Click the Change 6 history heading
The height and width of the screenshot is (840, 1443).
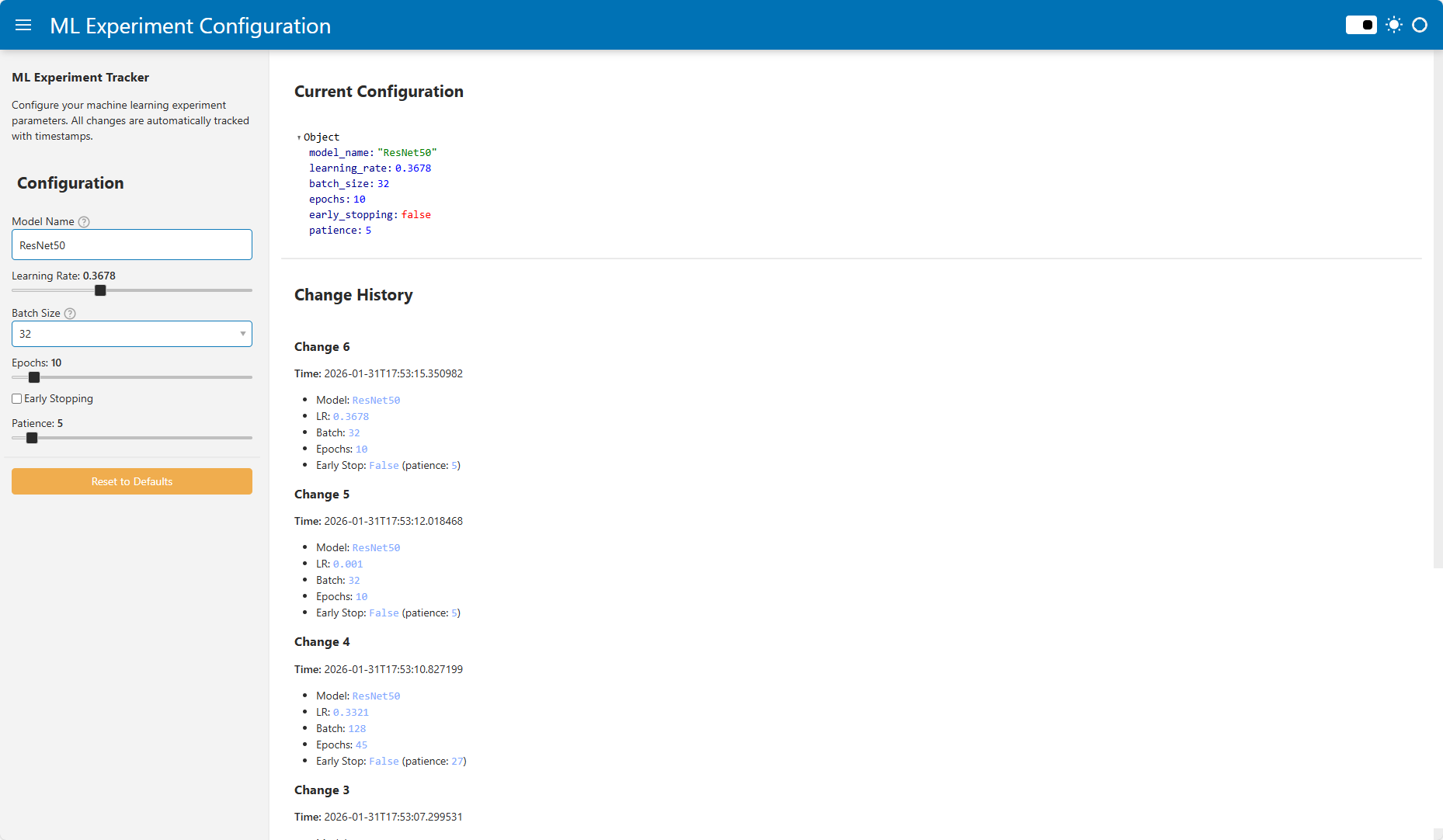322,347
